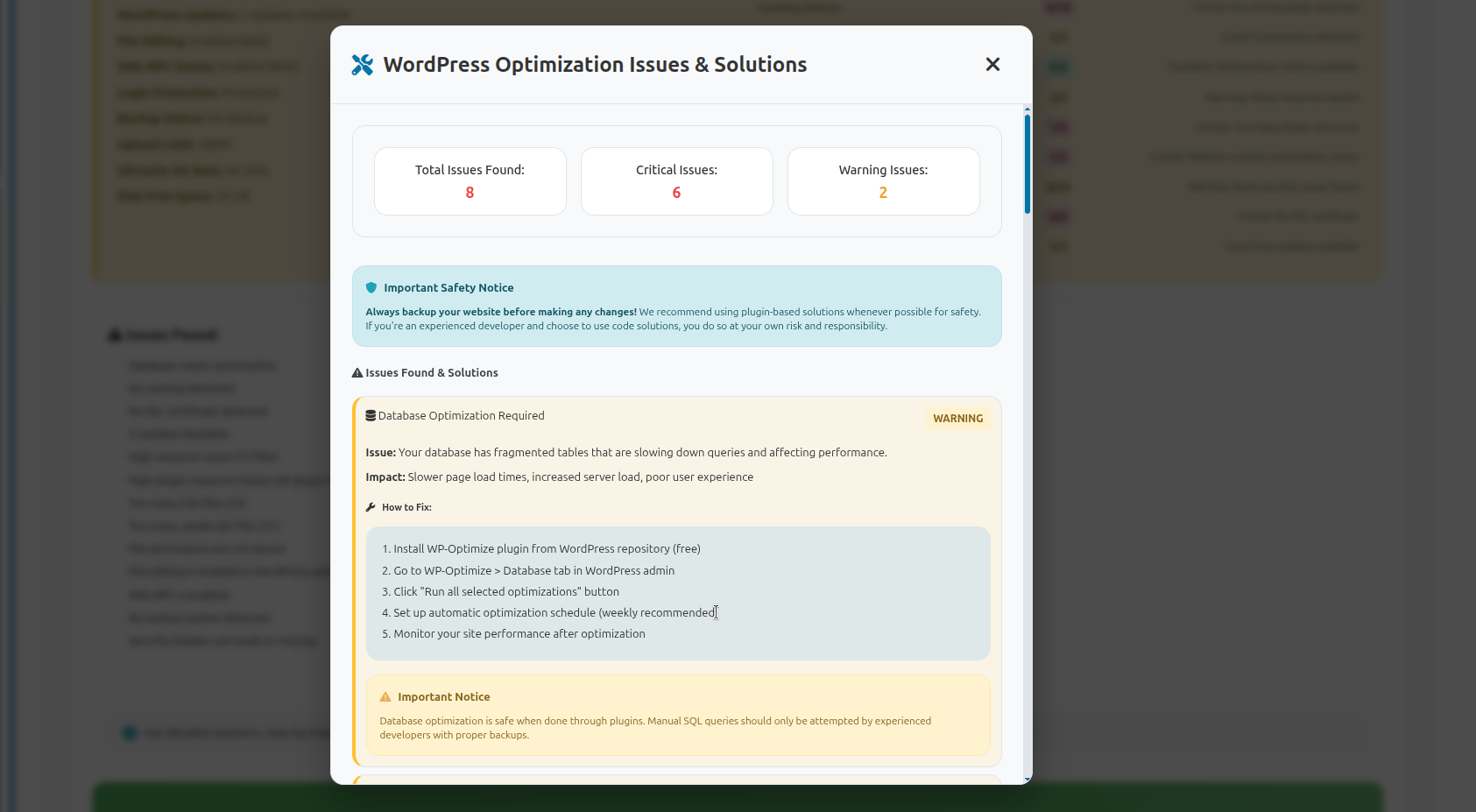Click the Database Optimization Required title

[x=461, y=416]
